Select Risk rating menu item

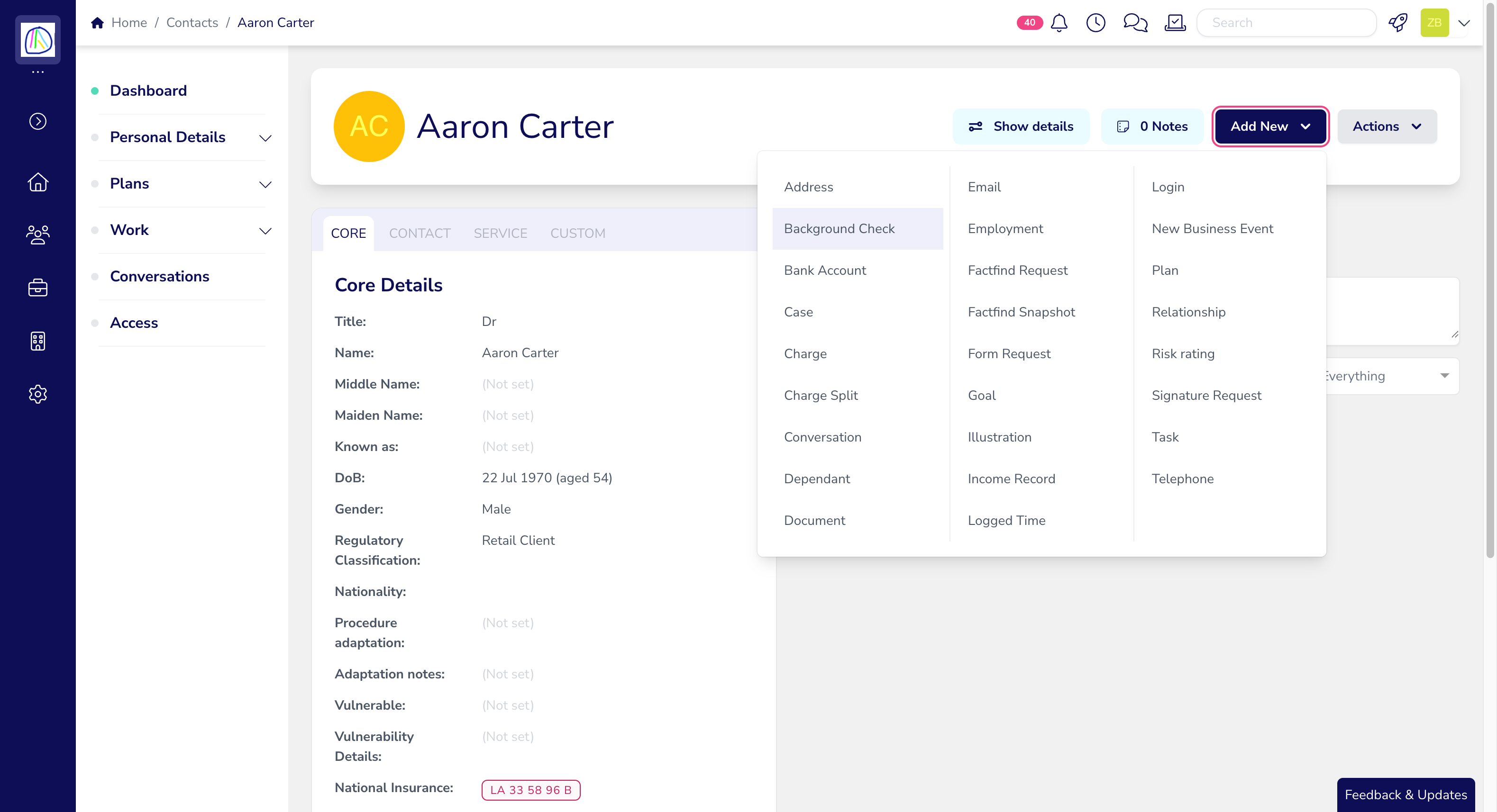pyautogui.click(x=1225, y=354)
